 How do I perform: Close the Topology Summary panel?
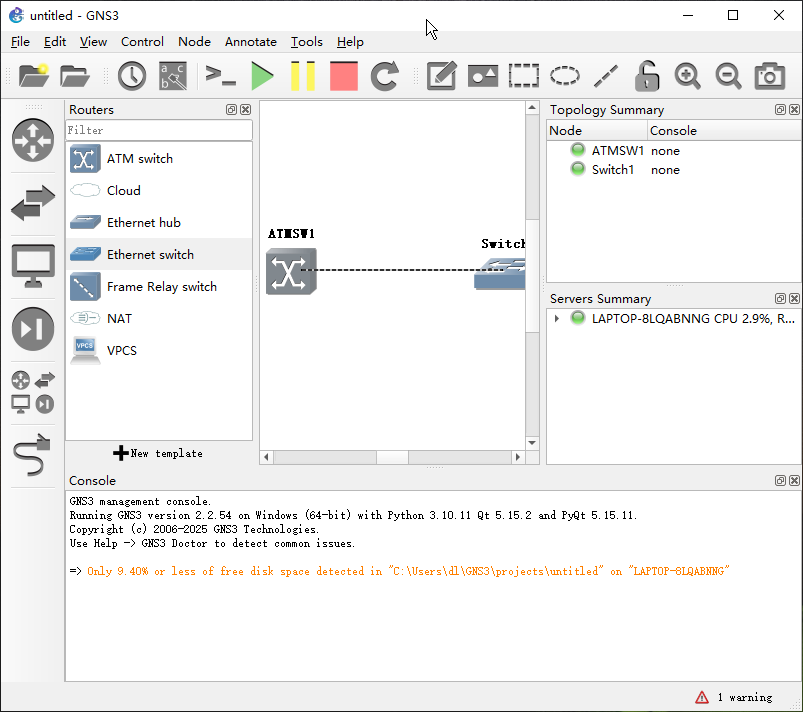click(x=794, y=110)
